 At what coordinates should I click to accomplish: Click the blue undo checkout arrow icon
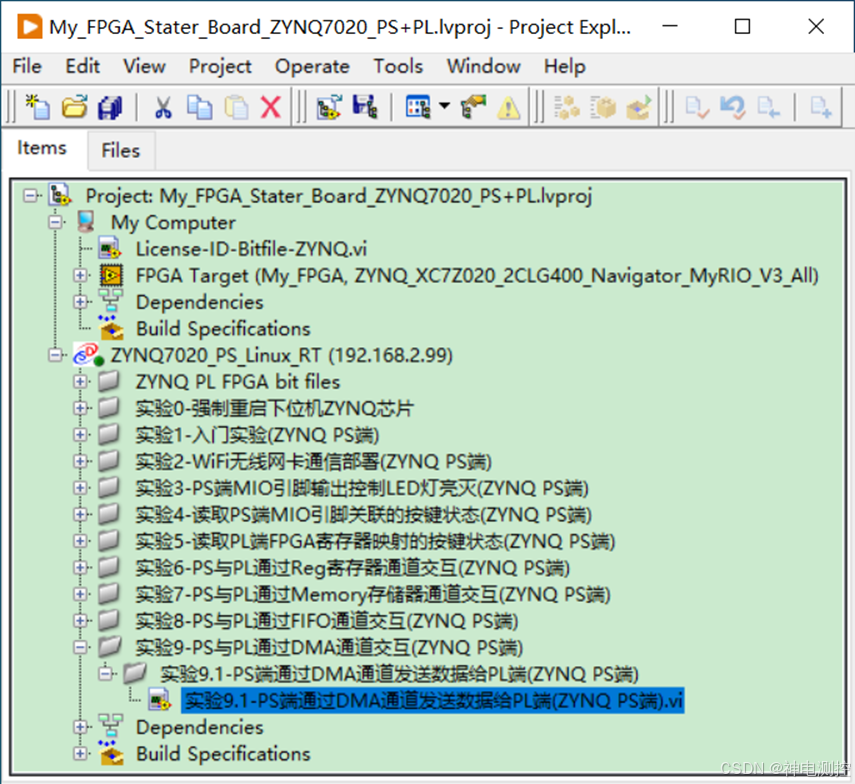pyautogui.click(x=732, y=107)
